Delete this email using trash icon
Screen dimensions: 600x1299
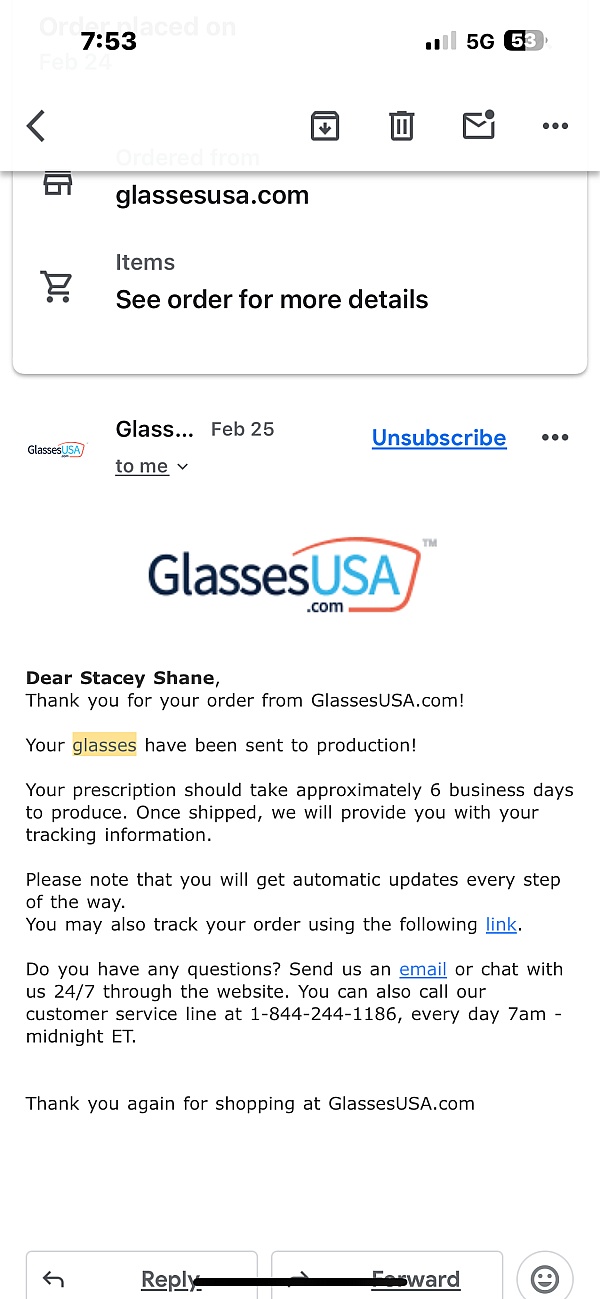coord(401,126)
